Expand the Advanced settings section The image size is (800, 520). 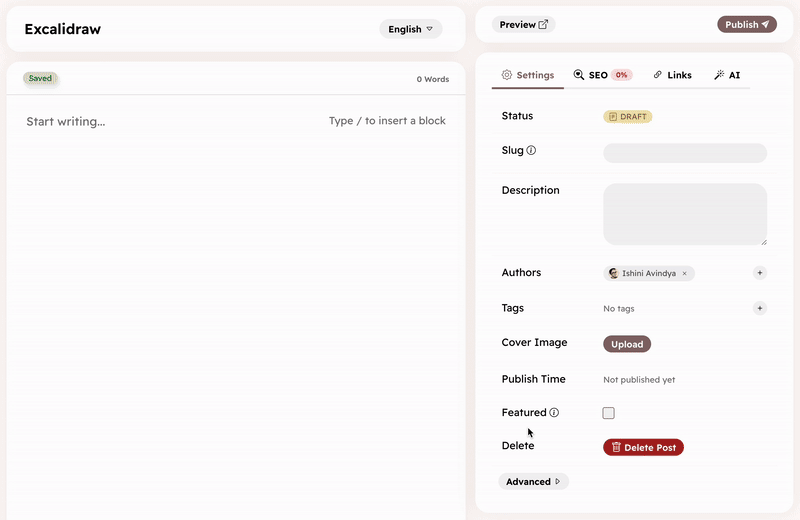click(533, 481)
